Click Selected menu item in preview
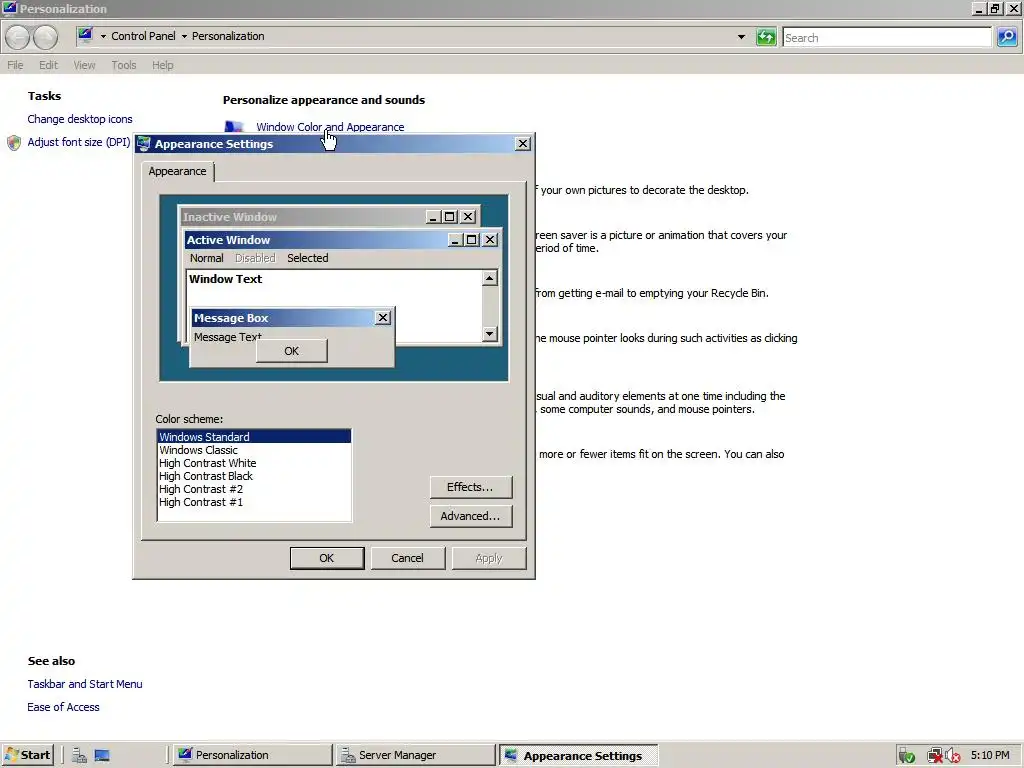This screenshot has width=1024, height=768. tap(308, 258)
